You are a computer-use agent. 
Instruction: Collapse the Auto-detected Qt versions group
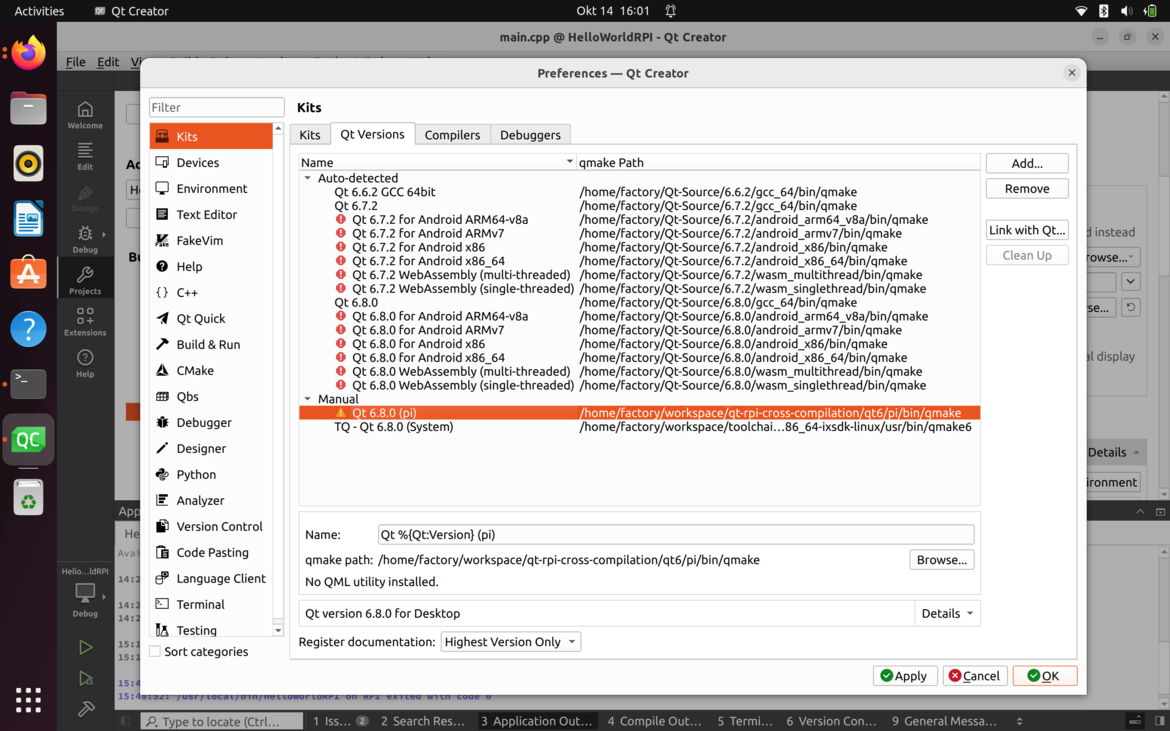pos(307,178)
